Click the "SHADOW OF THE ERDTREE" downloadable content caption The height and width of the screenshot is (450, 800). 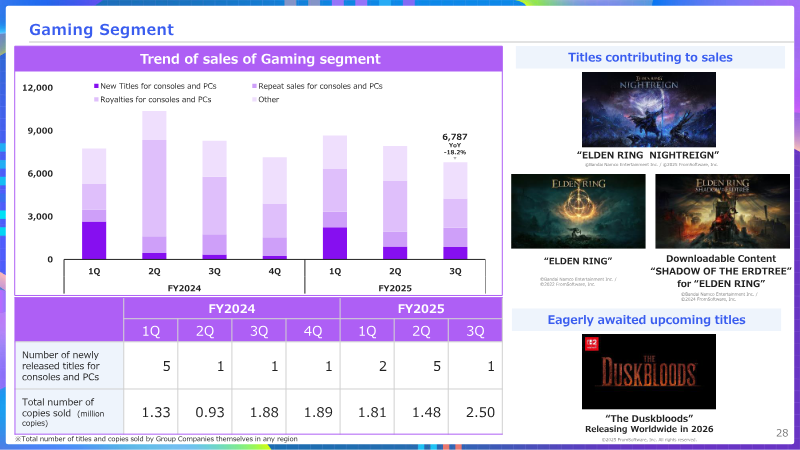point(721,271)
